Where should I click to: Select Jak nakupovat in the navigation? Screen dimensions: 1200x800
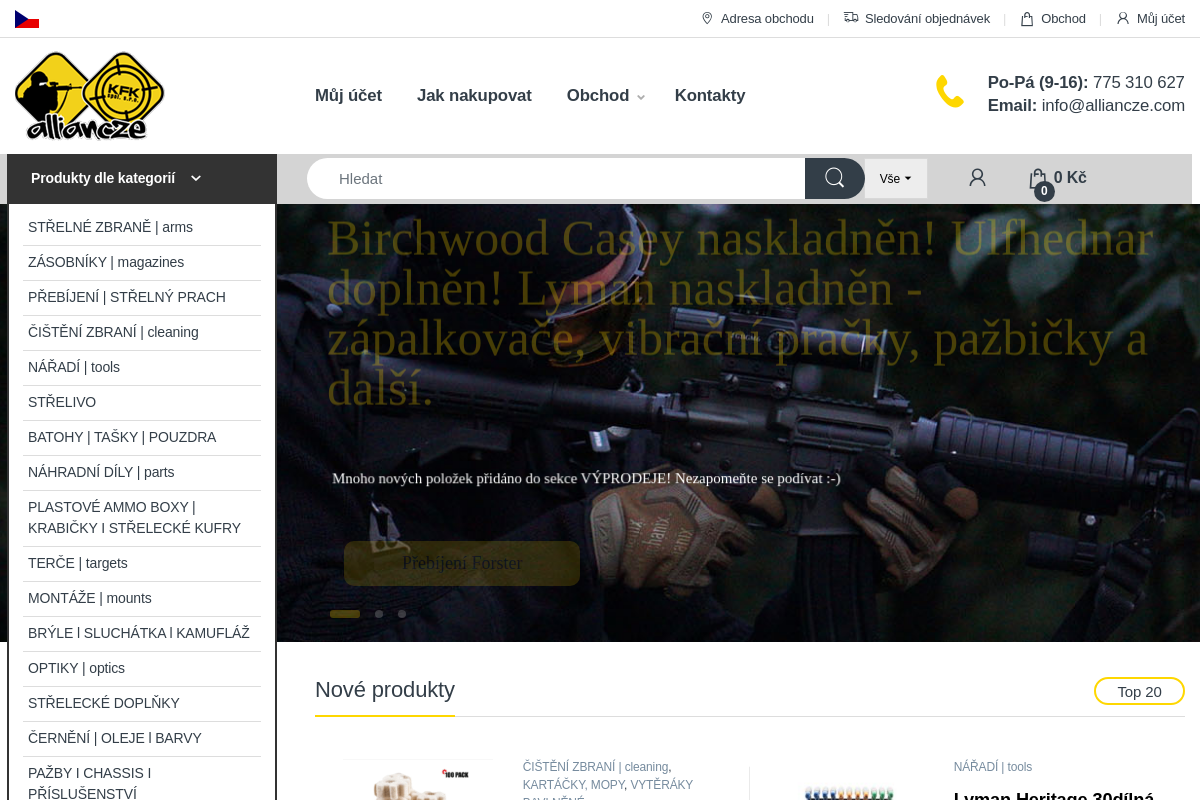(x=474, y=95)
